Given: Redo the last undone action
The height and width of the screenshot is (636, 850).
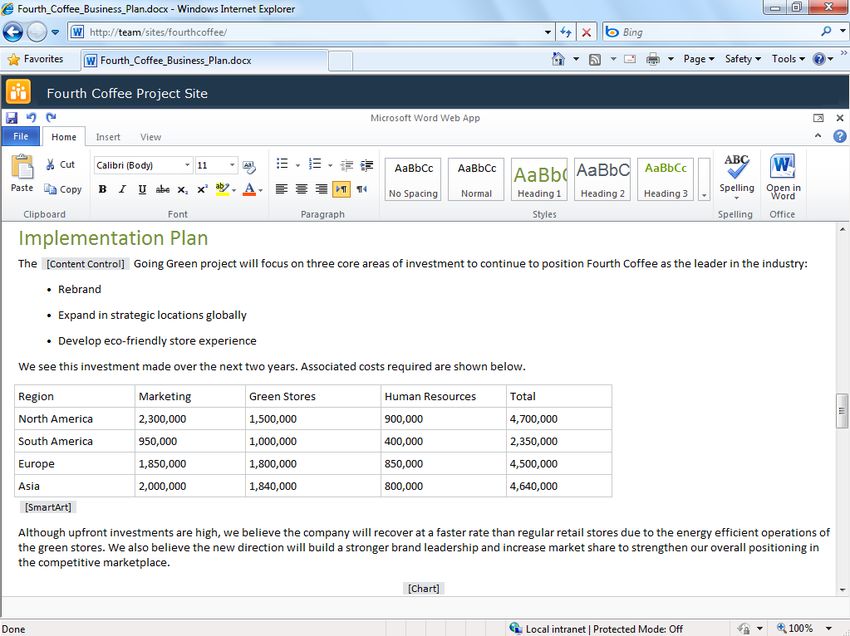Looking at the screenshot, I should 51,117.
